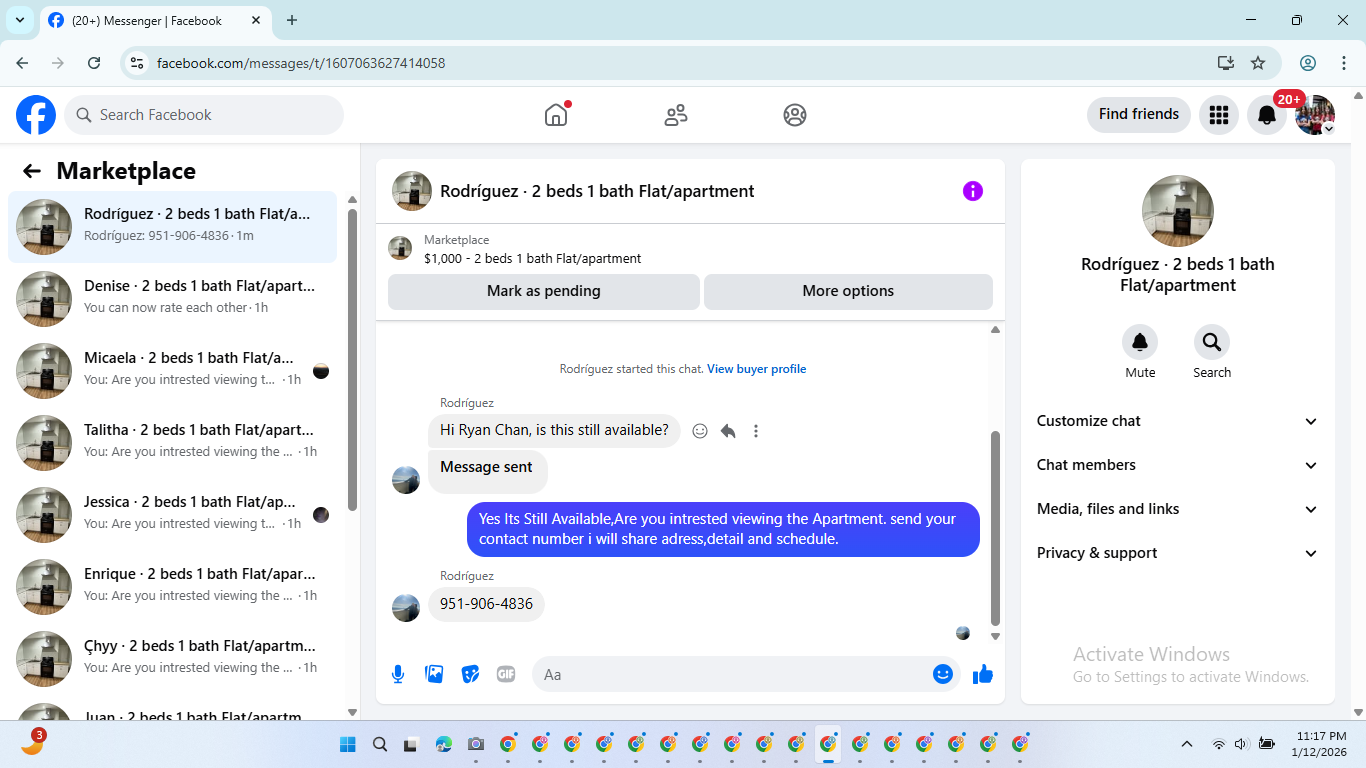The width and height of the screenshot is (1366, 768).
Task: Open the purple conversation information icon
Action: click(x=973, y=191)
